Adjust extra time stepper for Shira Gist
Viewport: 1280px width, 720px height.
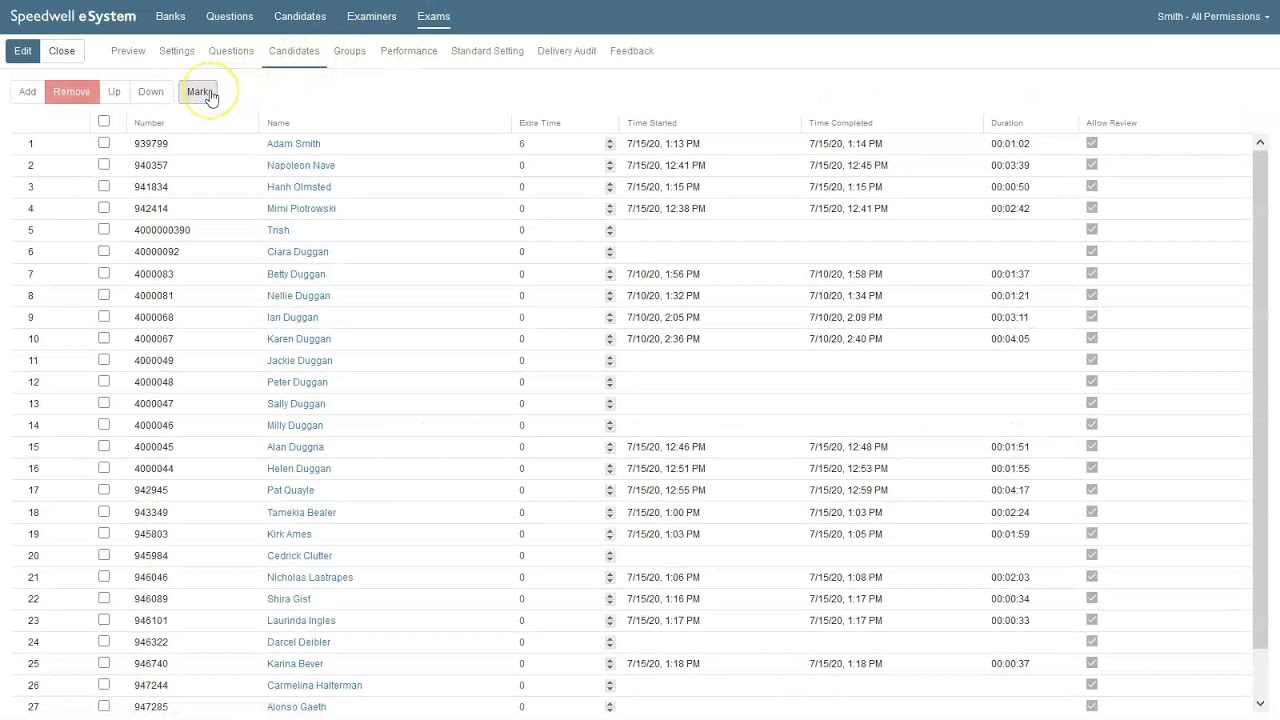(609, 599)
